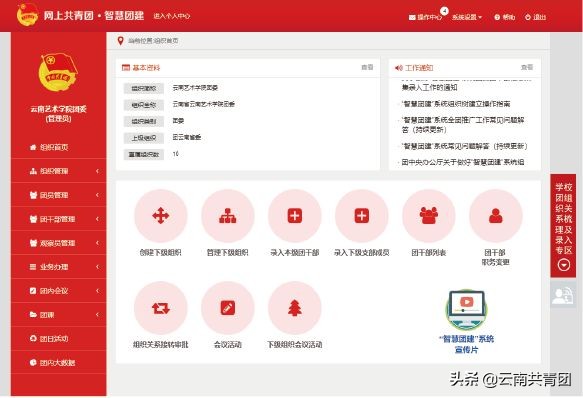
Task: Open the 系统设置 dropdown
Action: [x=467, y=17]
